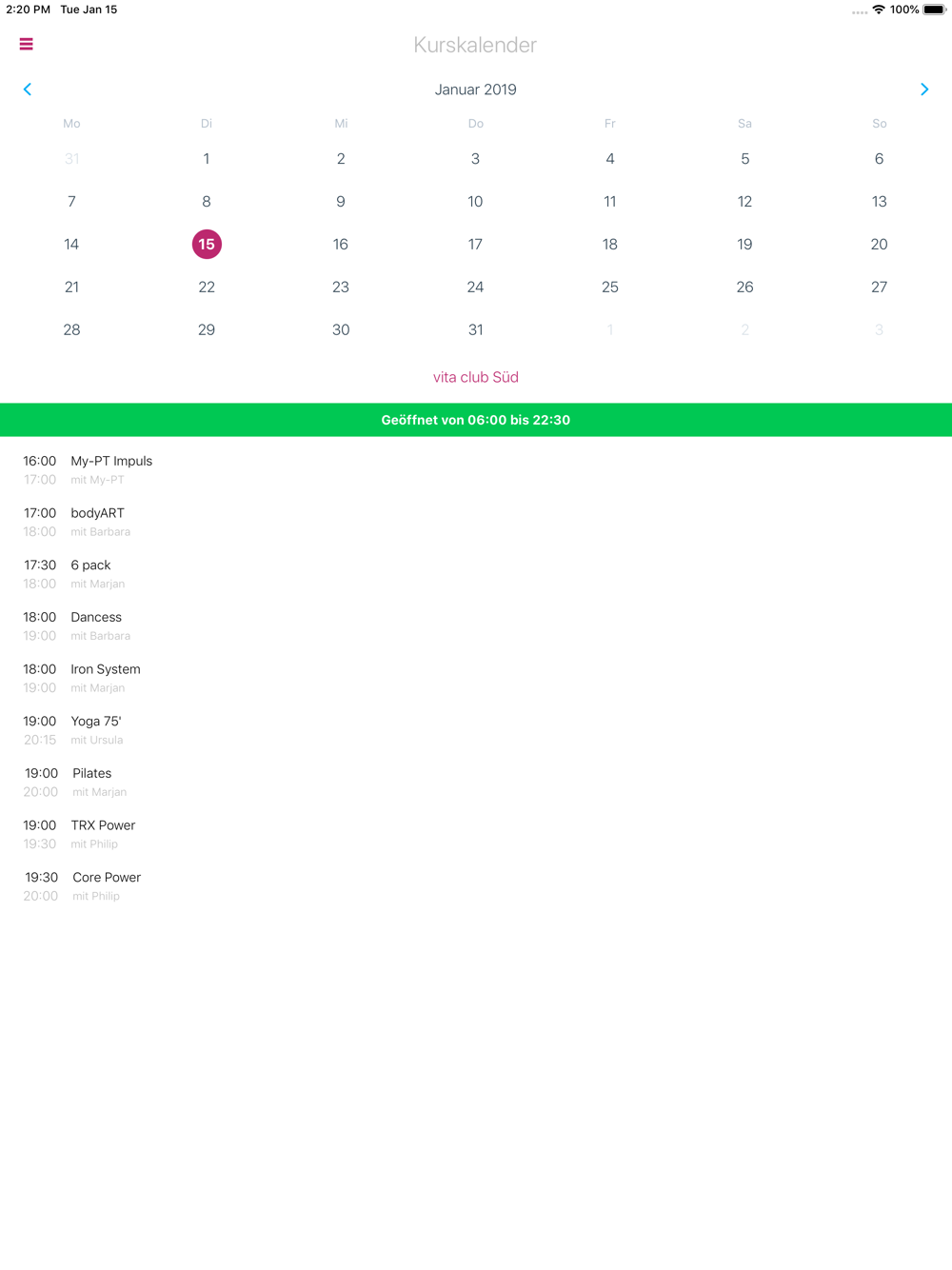
Task: Select the TRX Power course
Action: click(476, 834)
